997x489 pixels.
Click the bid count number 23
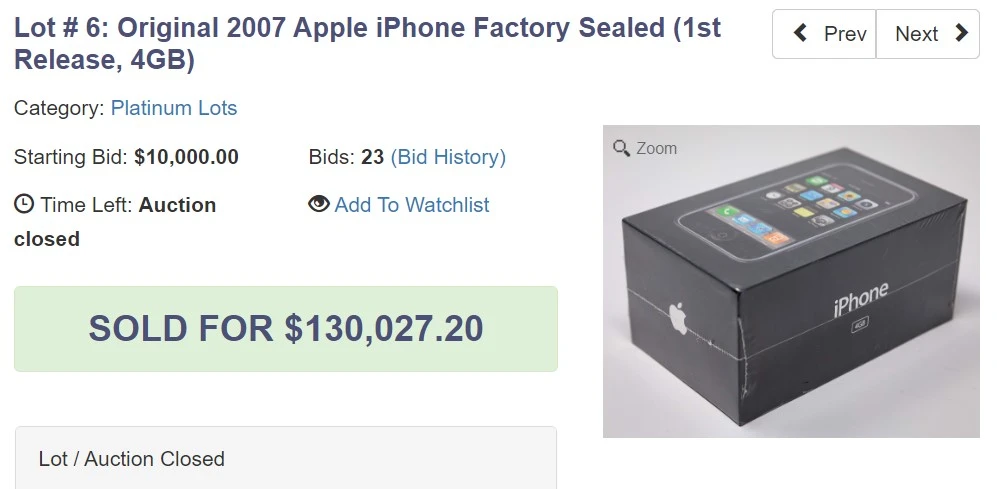pyautogui.click(x=372, y=157)
